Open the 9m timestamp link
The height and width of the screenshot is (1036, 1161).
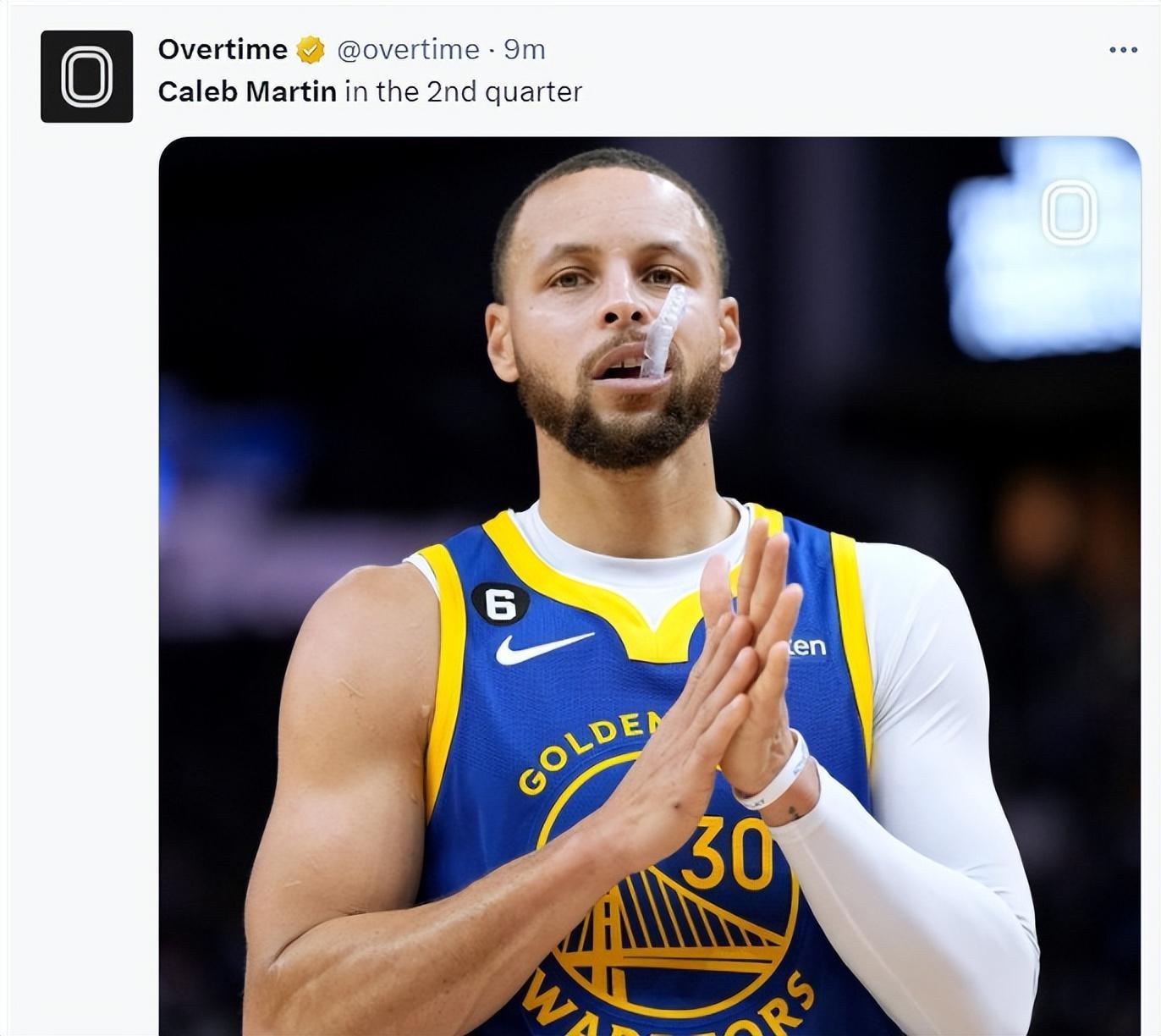click(x=525, y=50)
